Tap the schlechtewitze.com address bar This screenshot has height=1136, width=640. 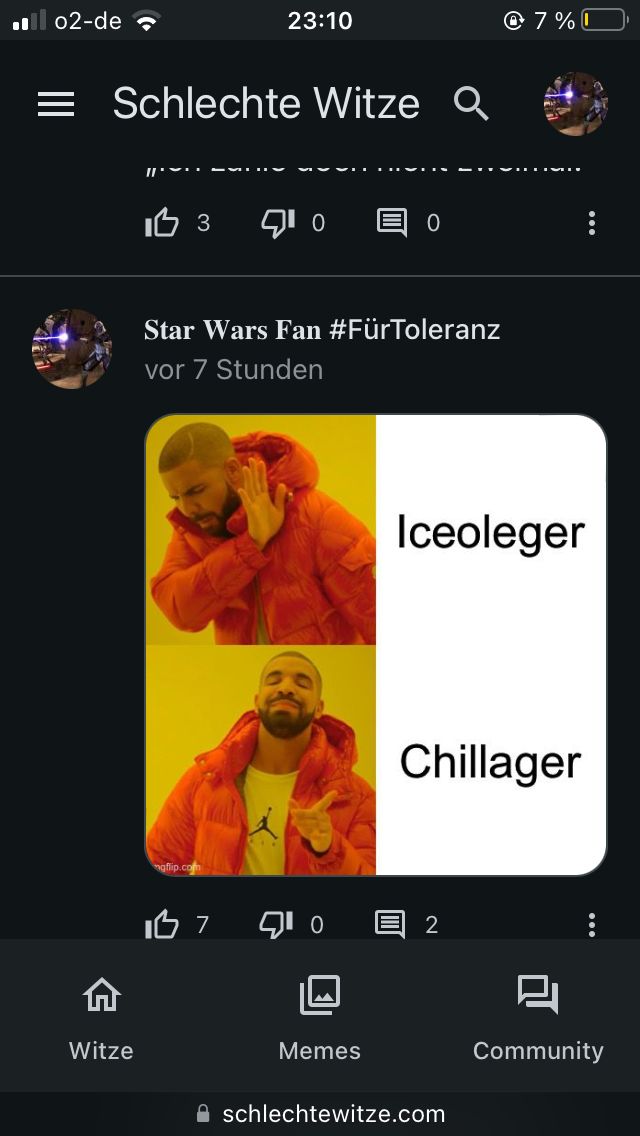[x=320, y=1113]
